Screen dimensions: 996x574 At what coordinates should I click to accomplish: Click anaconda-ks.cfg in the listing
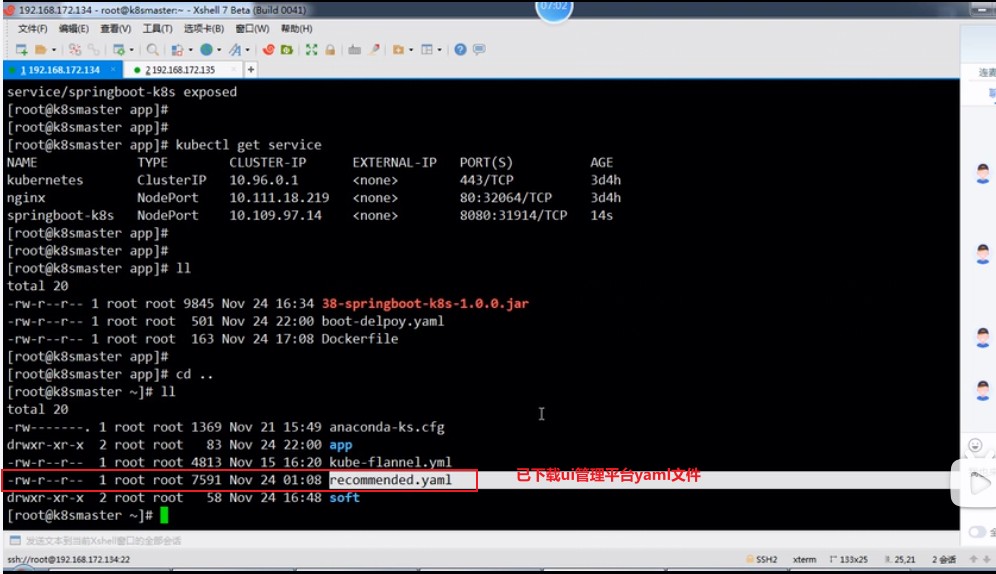pyautogui.click(x=387, y=427)
